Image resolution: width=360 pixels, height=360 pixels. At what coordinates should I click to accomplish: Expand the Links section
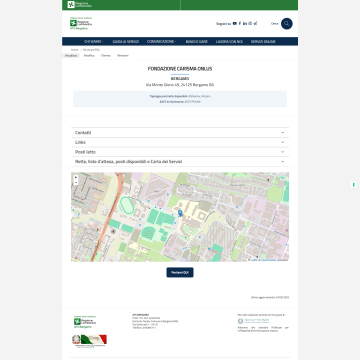[180, 142]
